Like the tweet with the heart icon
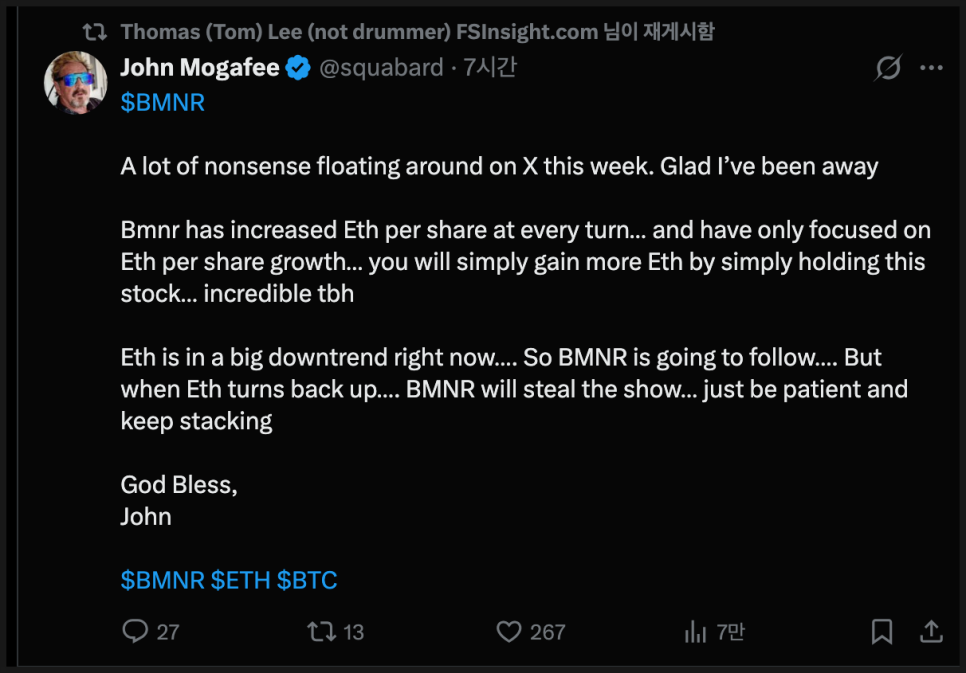This screenshot has width=966, height=673. (509, 631)
